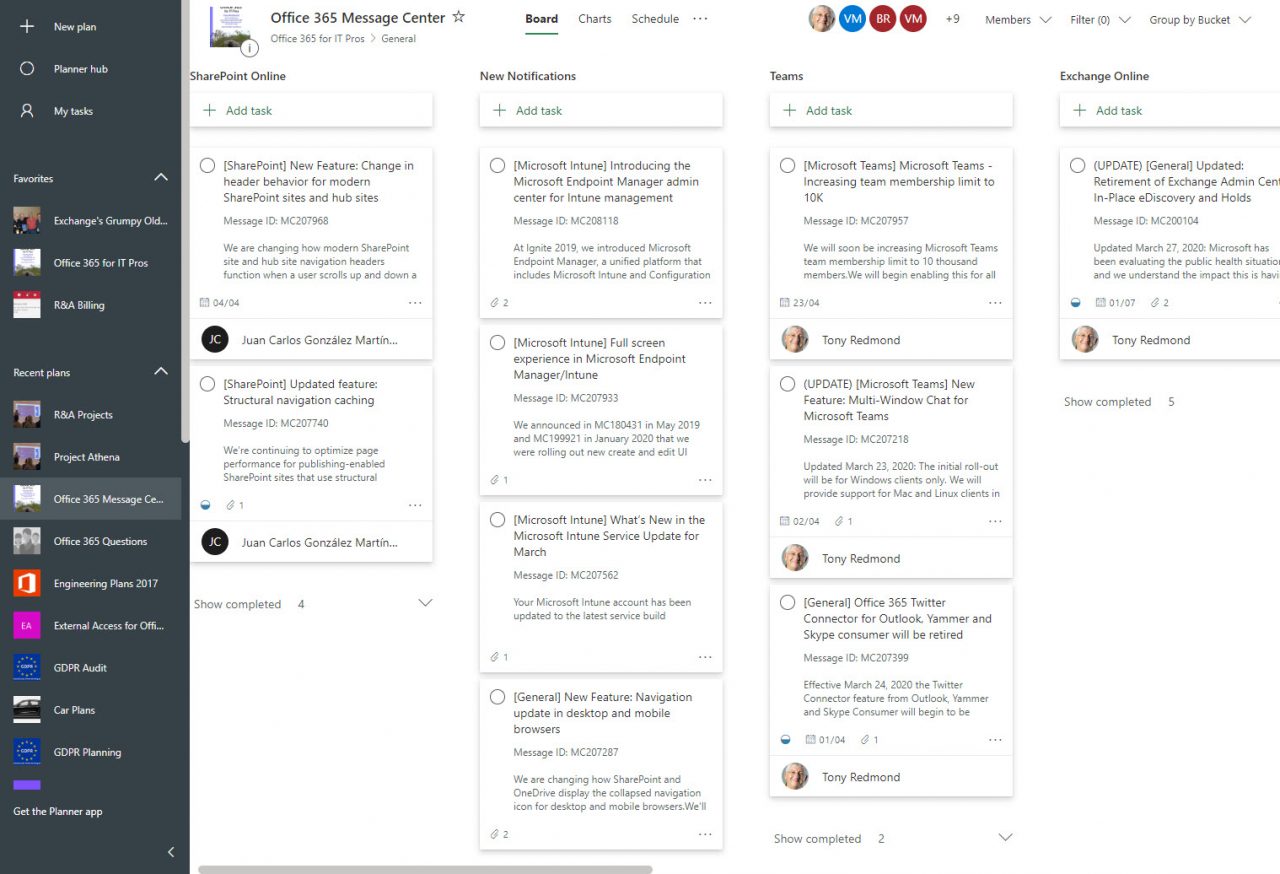Open GDPR Audit recent plan

tap(90, 668)
